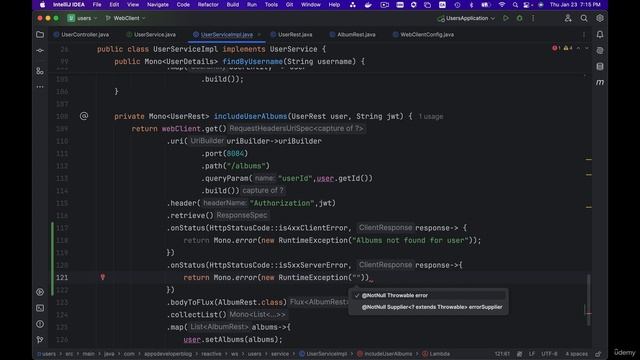Switch to AlbumRest.java tab
Image resolution: width=640 pixels, height=360 pixels.
[x=352, y=35]
